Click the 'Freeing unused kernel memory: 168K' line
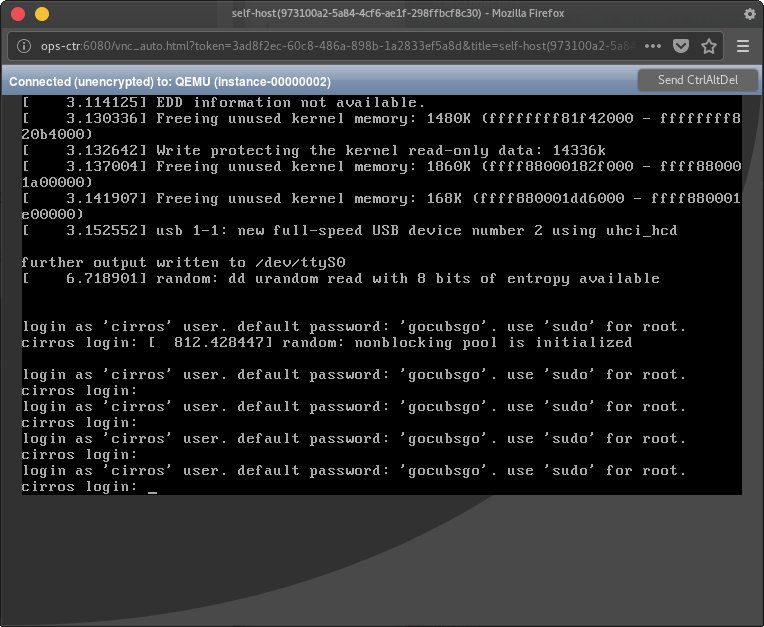 tap(382, 207)
